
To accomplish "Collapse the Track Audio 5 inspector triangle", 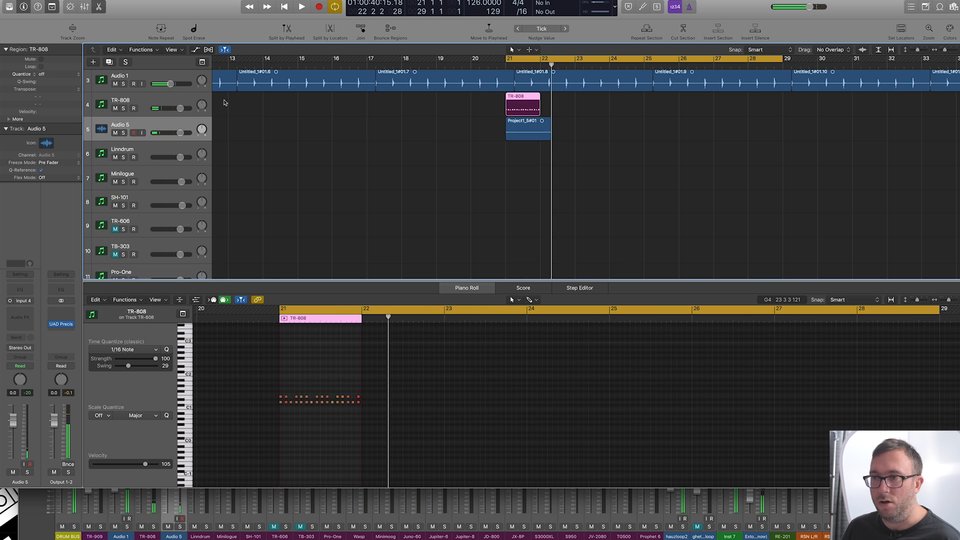I will pyautogui.click(x=6, y=129).
